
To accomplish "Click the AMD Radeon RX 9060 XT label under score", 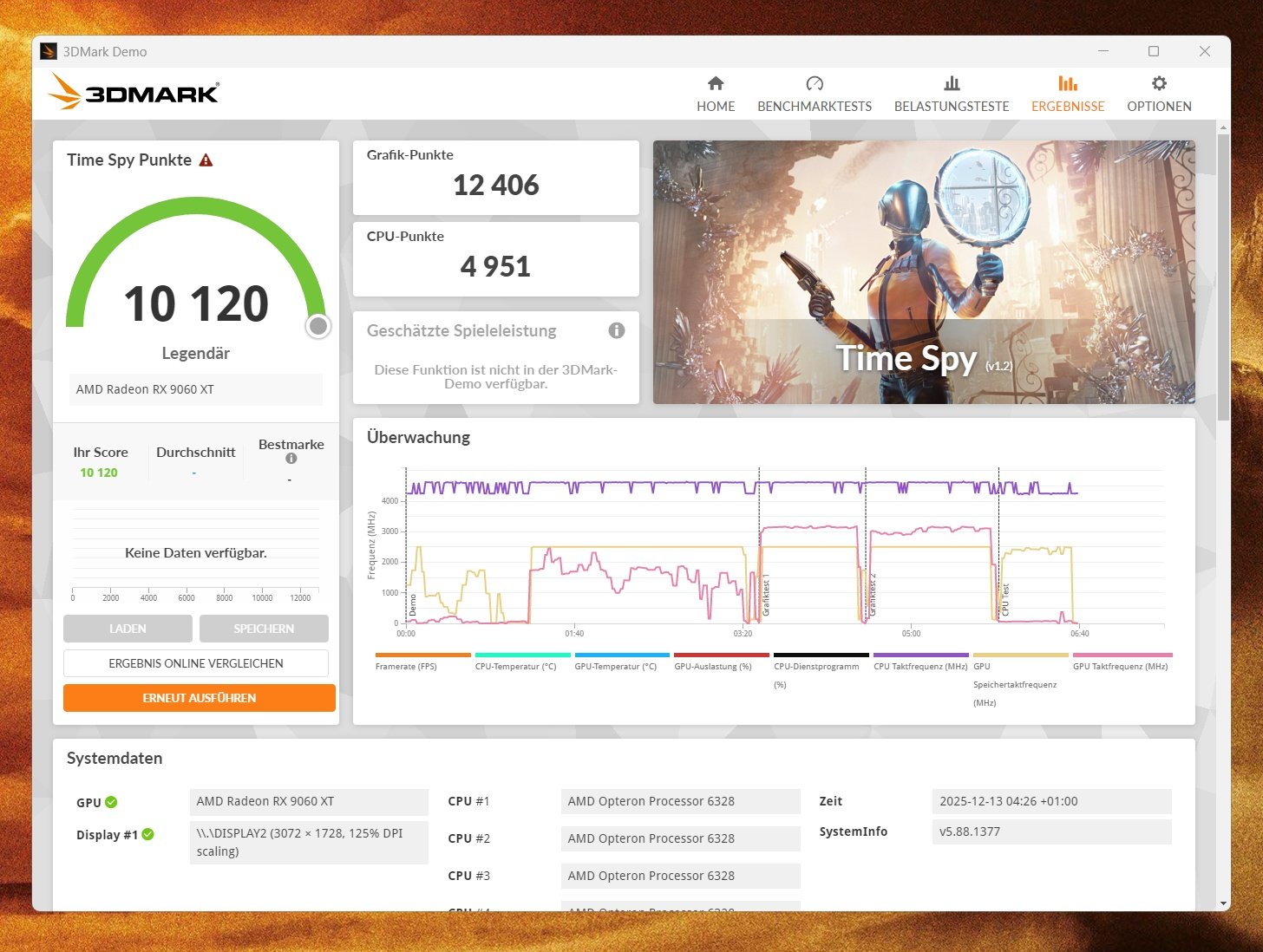I will pos(196,389).
